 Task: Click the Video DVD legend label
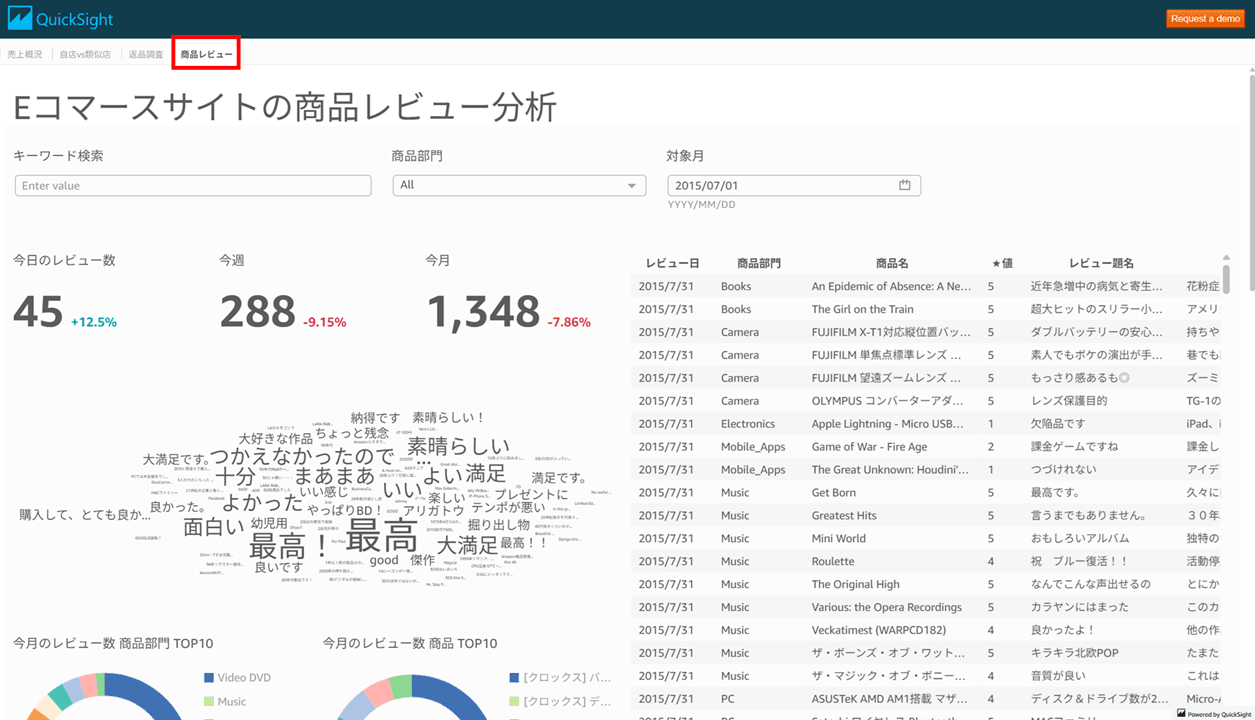[x=244, y=677]
